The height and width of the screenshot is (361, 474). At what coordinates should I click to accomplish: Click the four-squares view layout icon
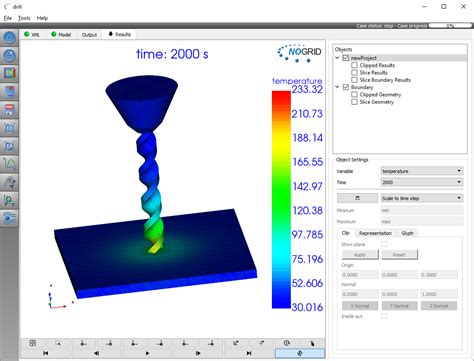pyautogui.click(x=33, y=343)
